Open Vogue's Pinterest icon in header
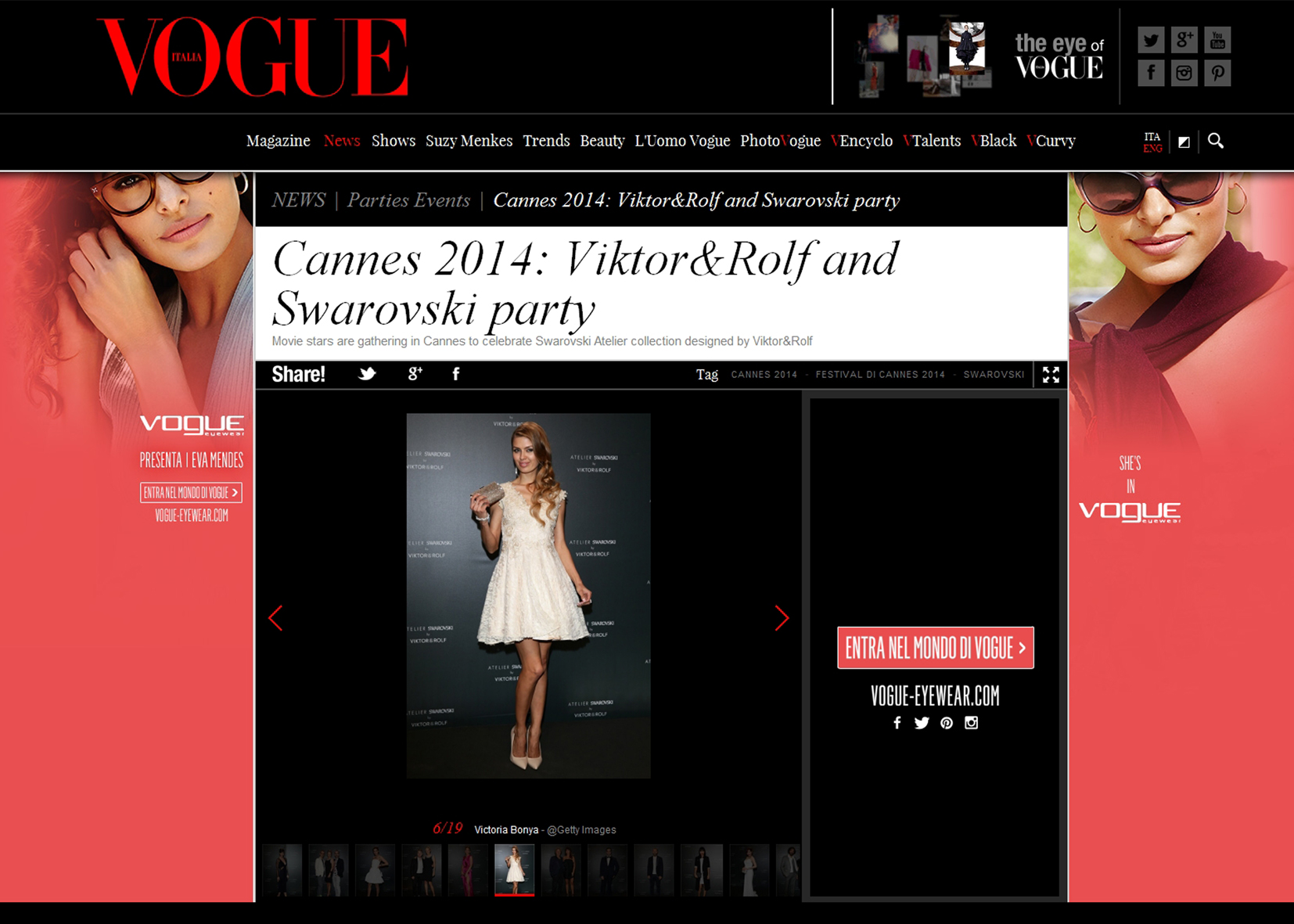 [x=1217, y=74]
